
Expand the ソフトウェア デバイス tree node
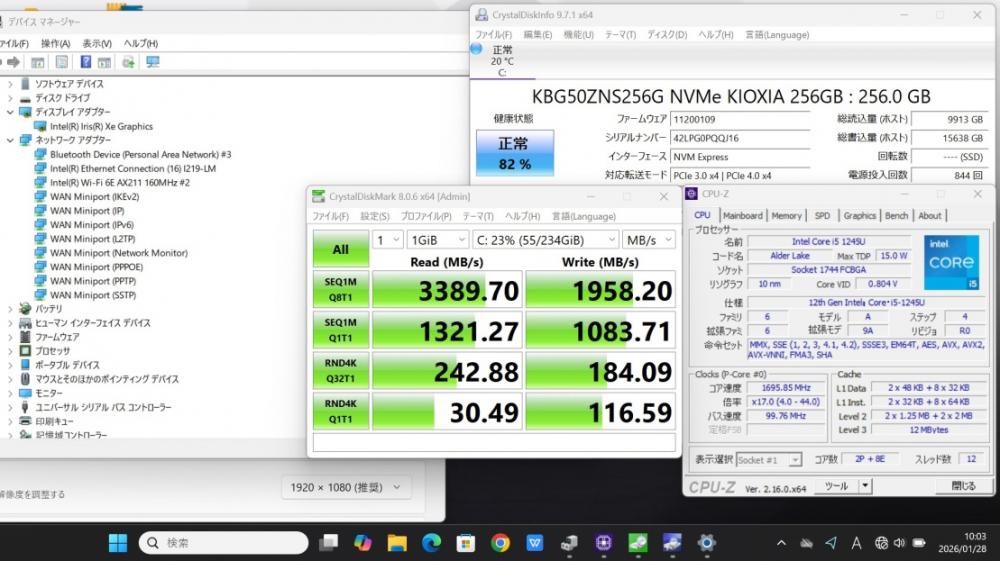click(10, 84)
